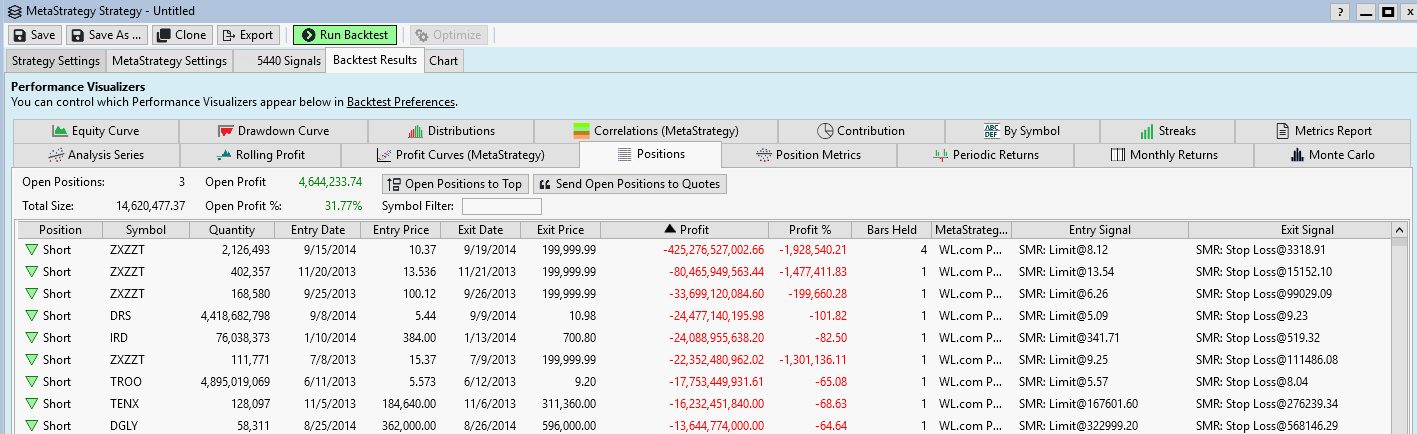
Task: Click the Save toolbar button
Action: 34,35
